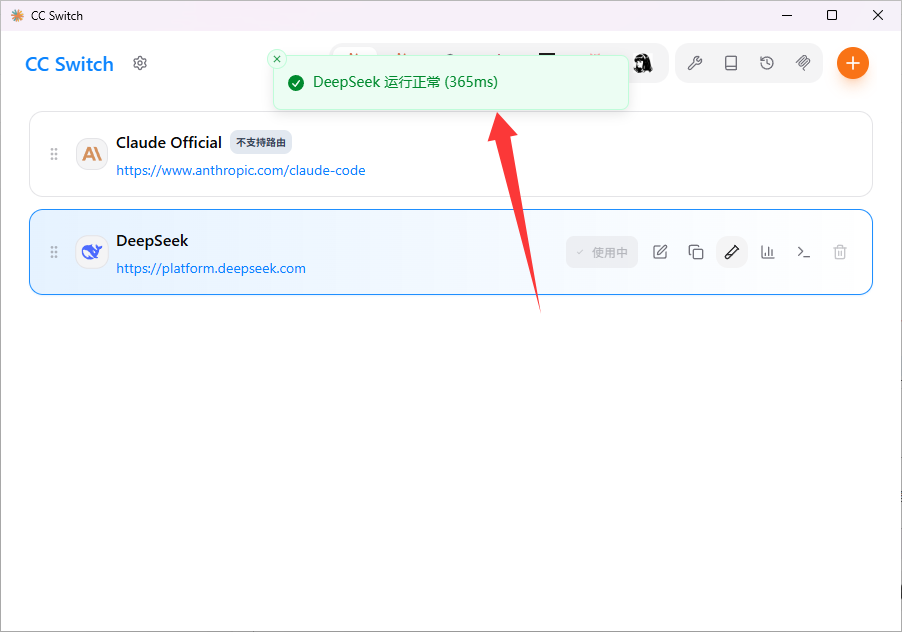The height and width of the screenshot is (632, 902).
Task: Click the paperclip icon in the top toolbar
Action: click(x=803, y=63)
